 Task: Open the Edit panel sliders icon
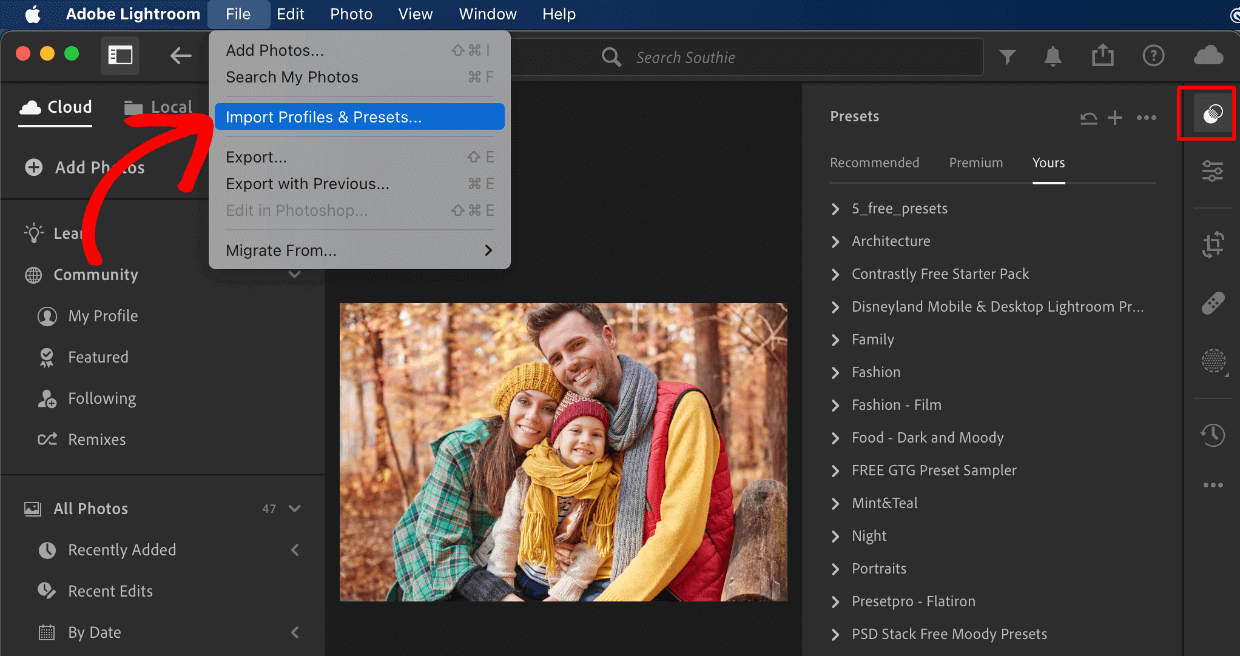(1212, 171)
